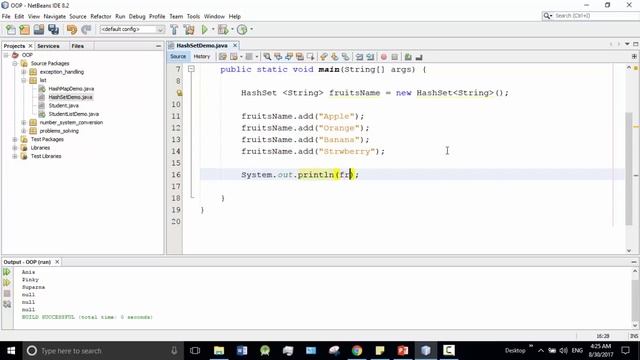This screenshot has width=640, height=360.
Task: Click the Find Selection magnifier in editor toolbar
Action: pos(267,57)
